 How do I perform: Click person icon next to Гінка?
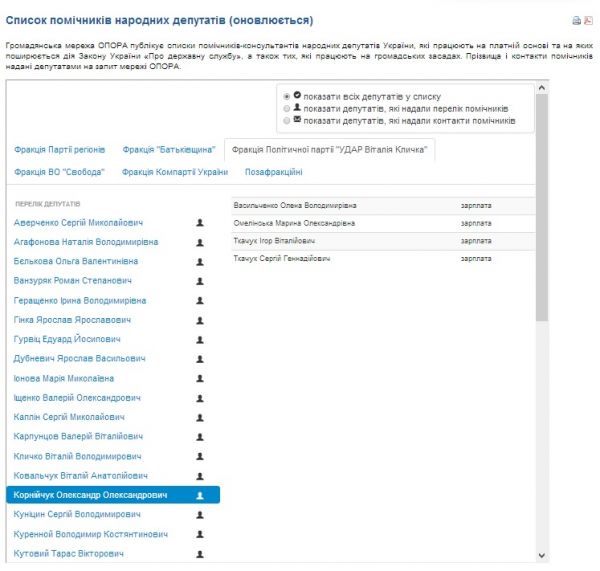(200, 320)
